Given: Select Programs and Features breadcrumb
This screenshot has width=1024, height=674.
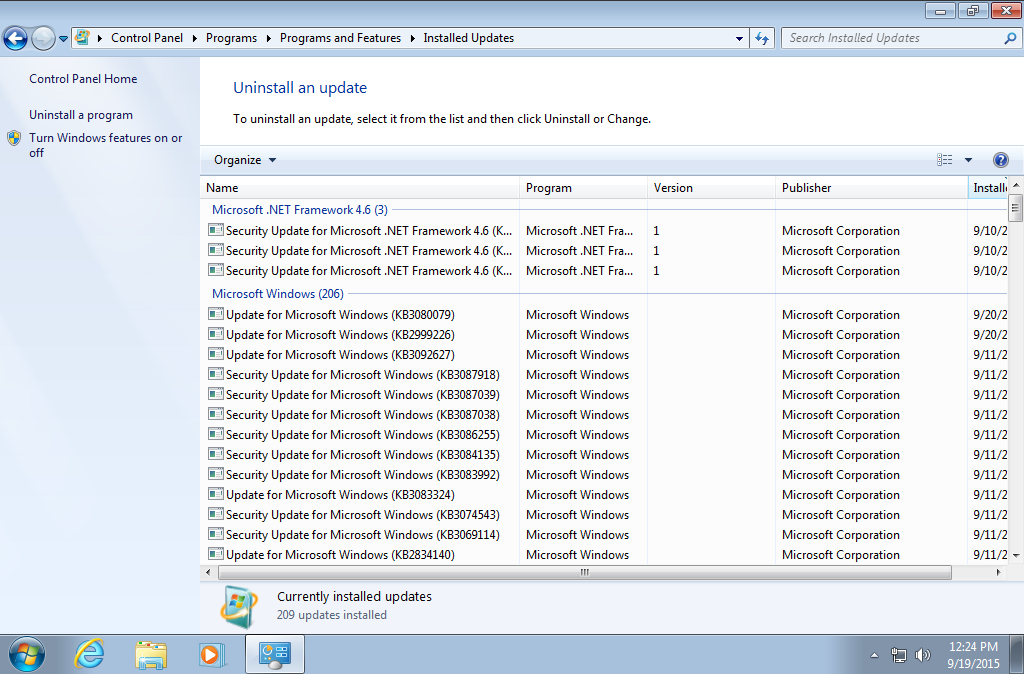Looking at the screenshot, I should 340,38.
